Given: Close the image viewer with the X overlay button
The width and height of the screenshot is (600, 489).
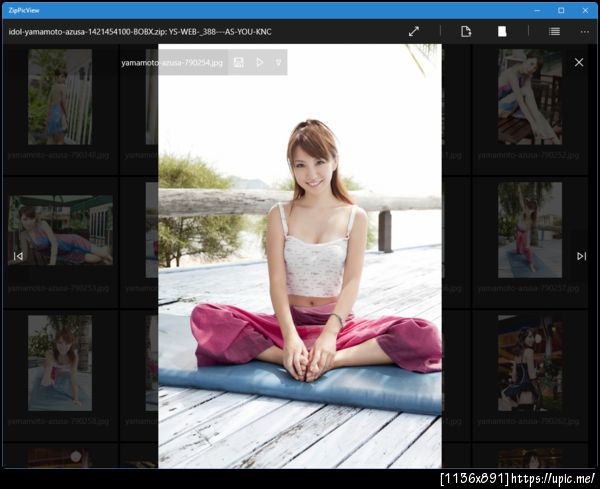Looking at the screenshot, I should [579, 62].
